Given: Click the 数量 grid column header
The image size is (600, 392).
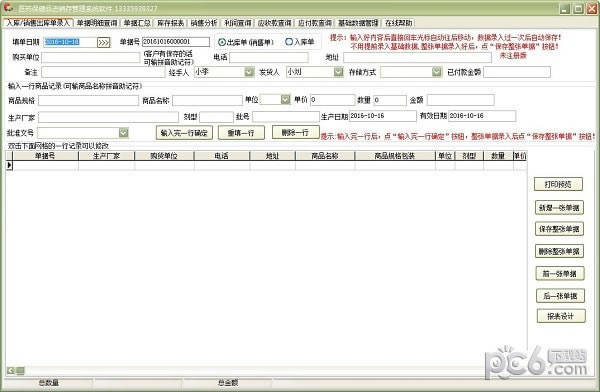Looking at the screenshot, I should click(498, 156).
